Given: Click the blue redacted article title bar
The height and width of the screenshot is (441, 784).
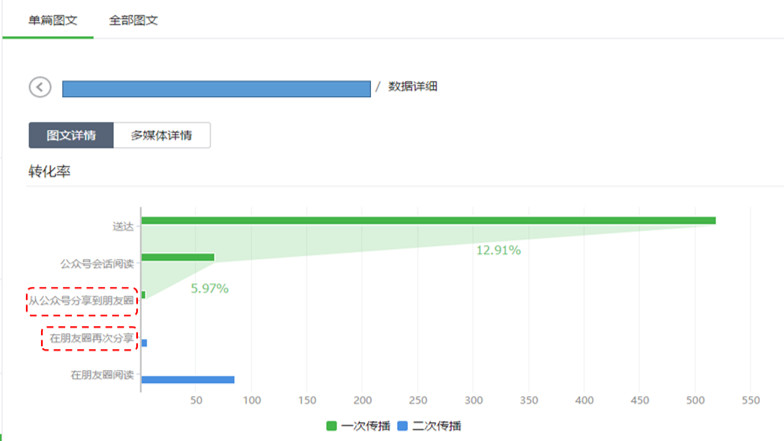Looking at the screenshot, I should 216,88.
